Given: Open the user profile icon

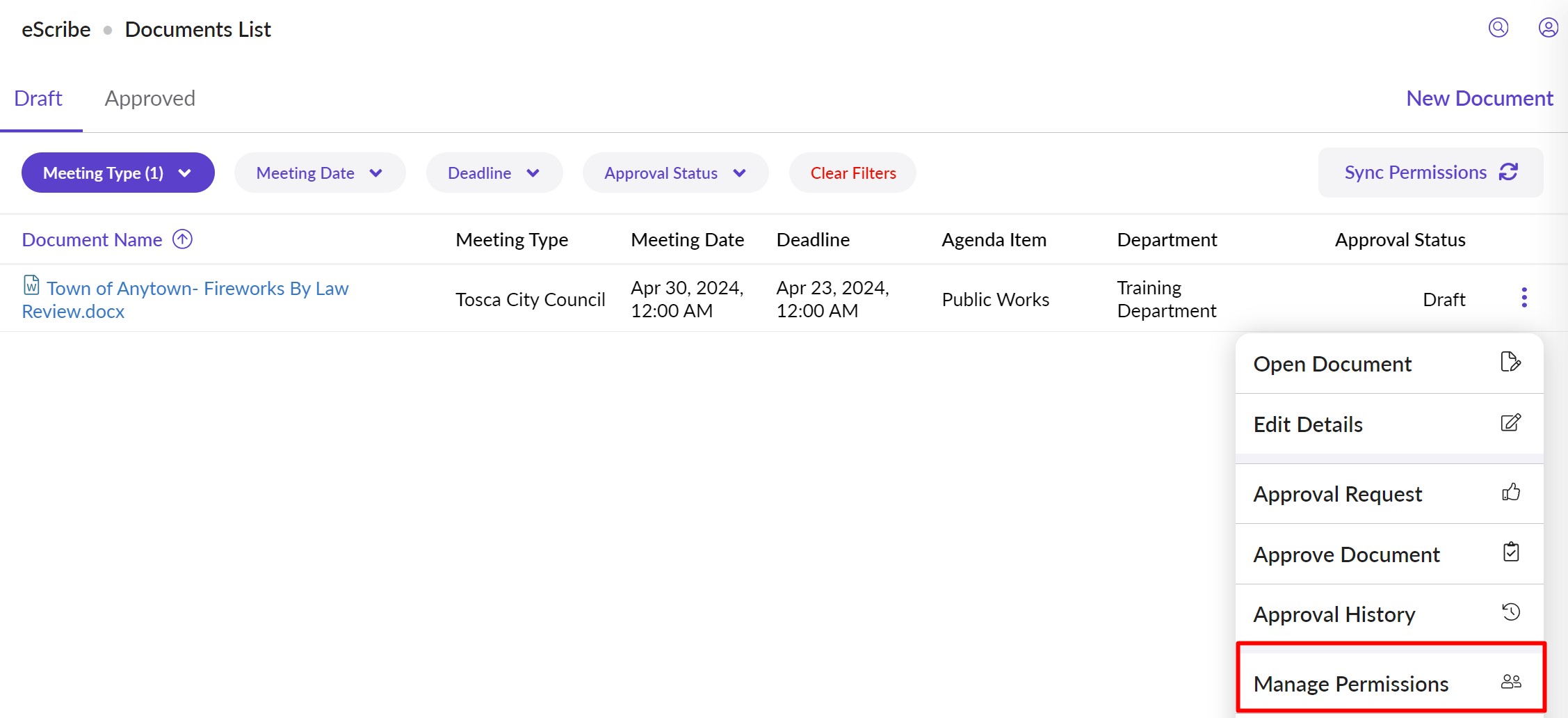Looking at the screenshot, I should point(1548,28).
